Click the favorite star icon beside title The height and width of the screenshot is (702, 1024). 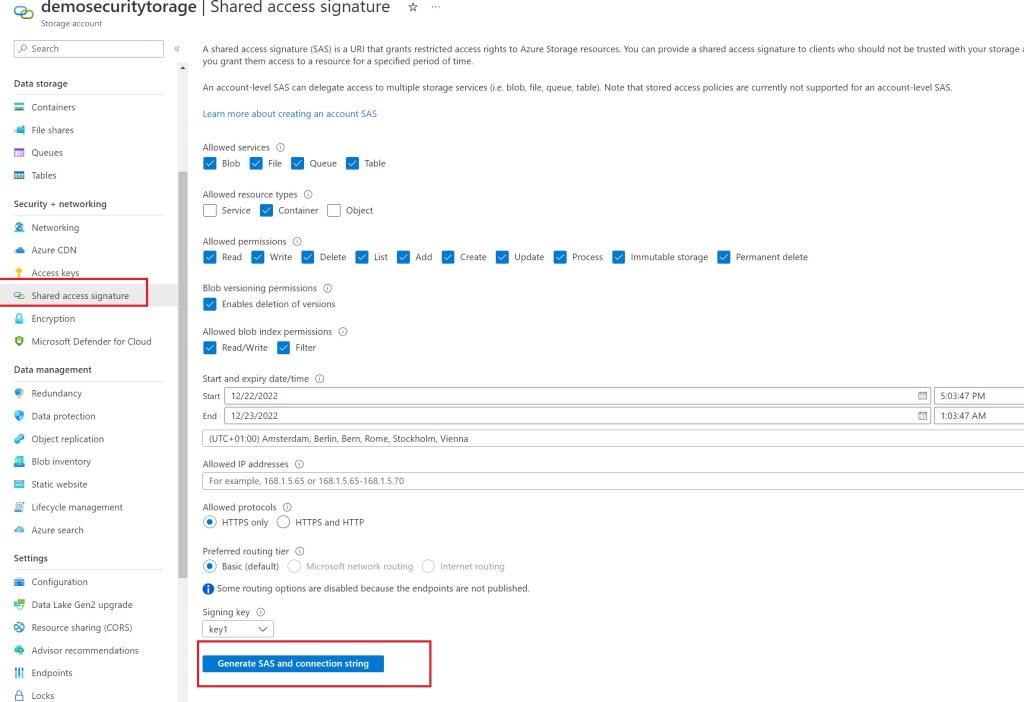click(x=413, y=8)
